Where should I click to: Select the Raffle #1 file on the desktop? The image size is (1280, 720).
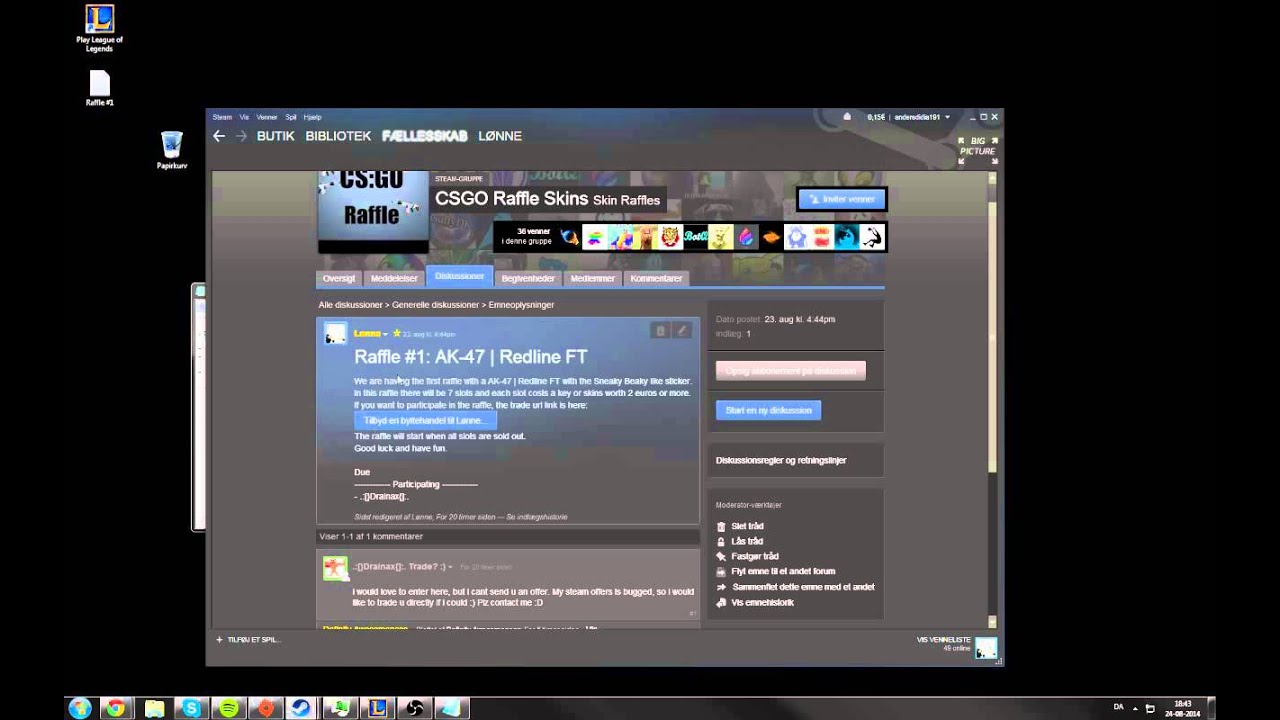pyautogui.click(x=99, y=89)
